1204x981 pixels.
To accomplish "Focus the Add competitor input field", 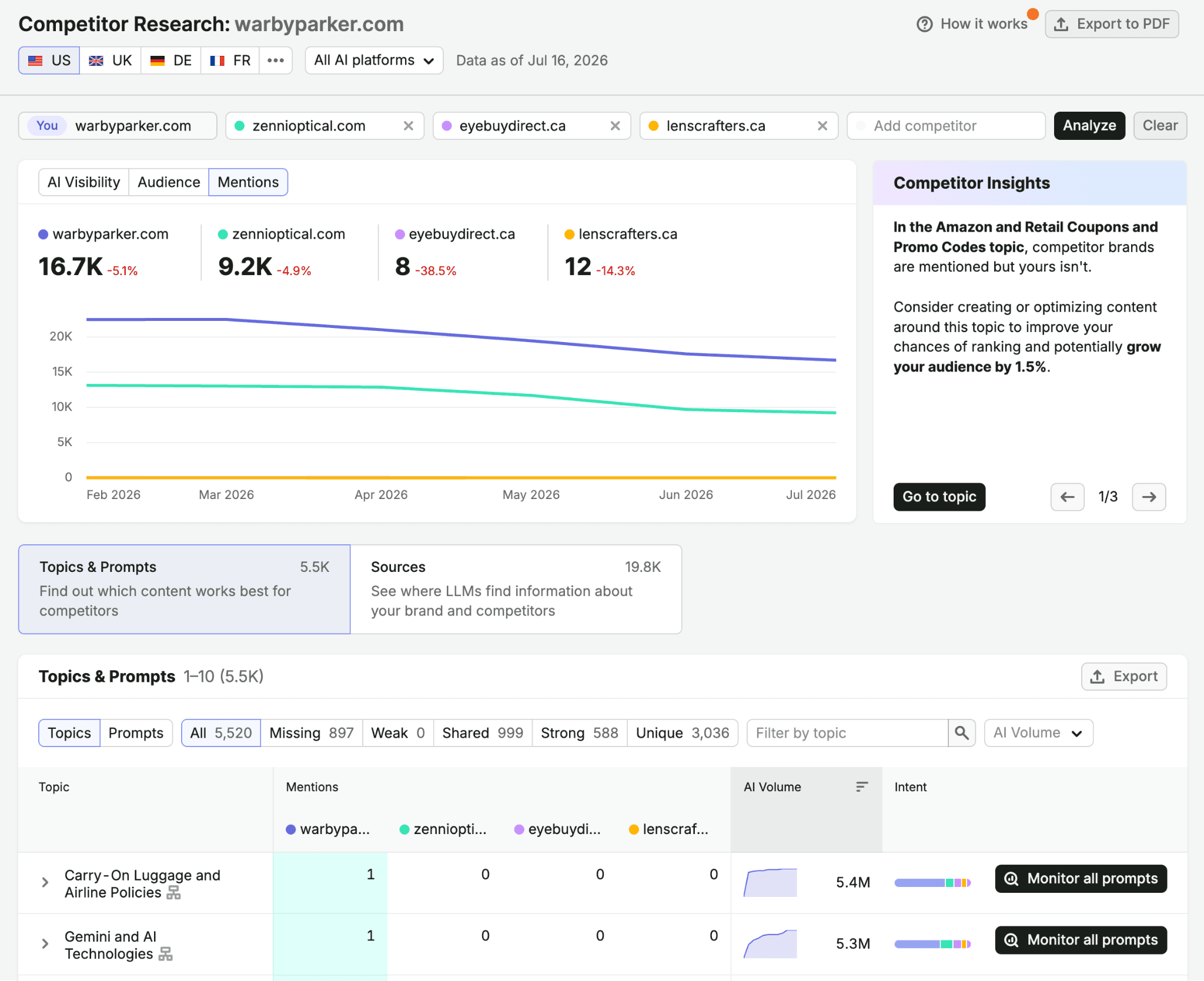I will [x=946, y=126].
